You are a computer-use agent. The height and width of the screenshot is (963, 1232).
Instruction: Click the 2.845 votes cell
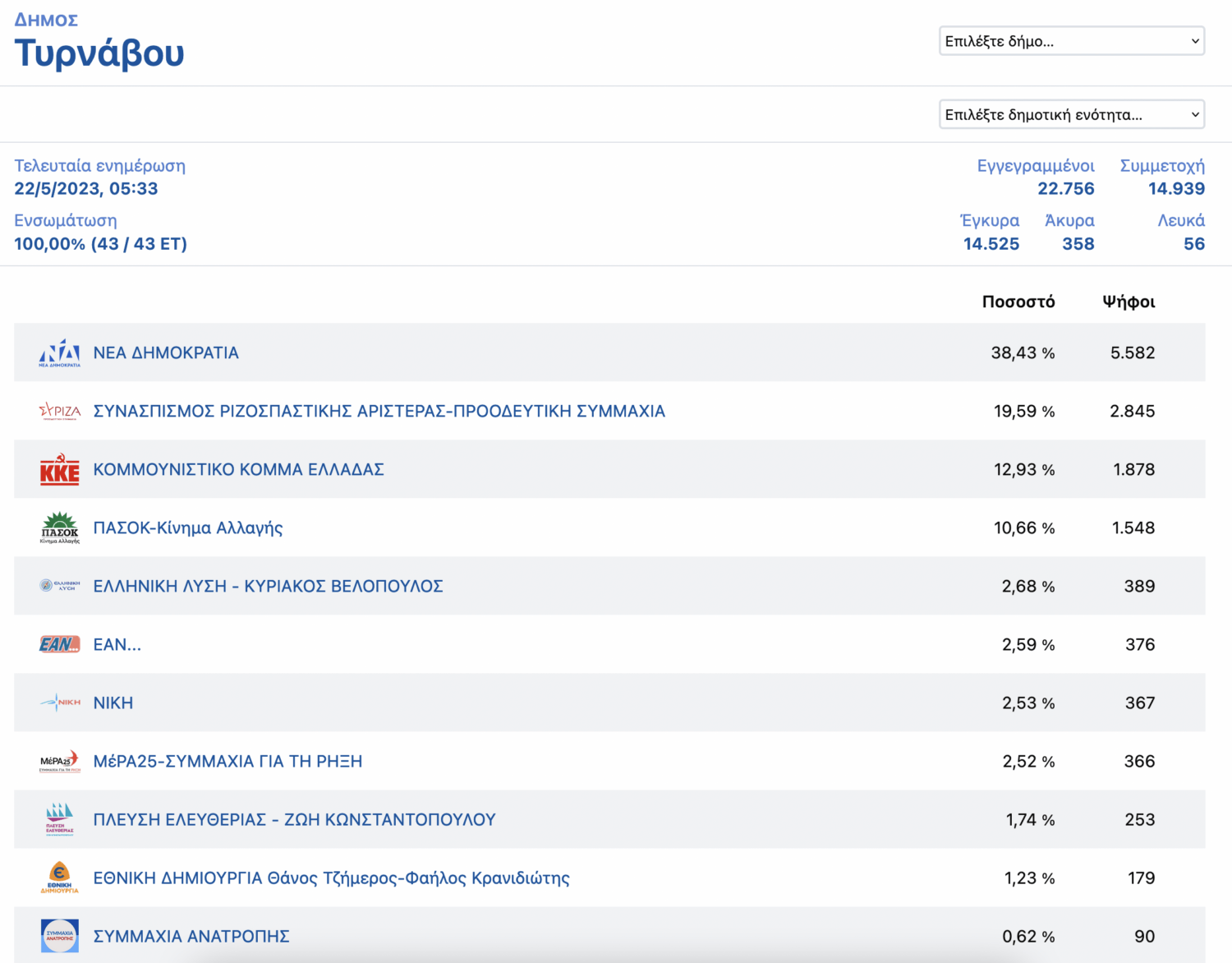click(1132, 411)
